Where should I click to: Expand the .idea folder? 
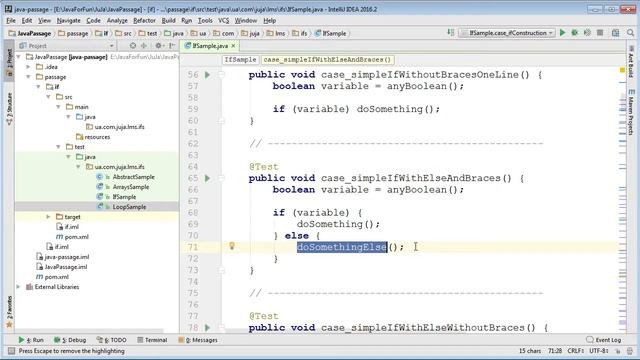coord(29,67)
